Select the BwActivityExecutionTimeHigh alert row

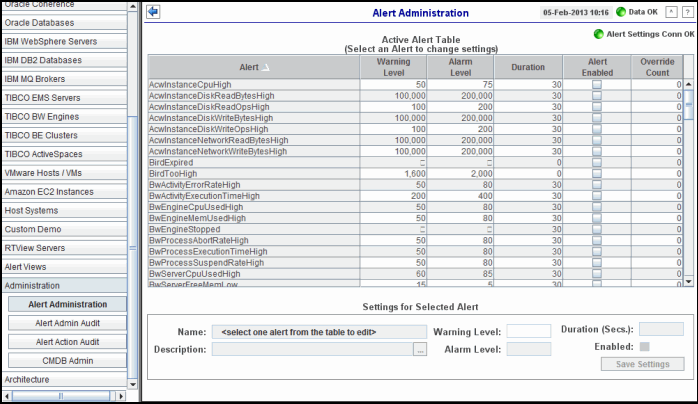(x=414, y=196)
